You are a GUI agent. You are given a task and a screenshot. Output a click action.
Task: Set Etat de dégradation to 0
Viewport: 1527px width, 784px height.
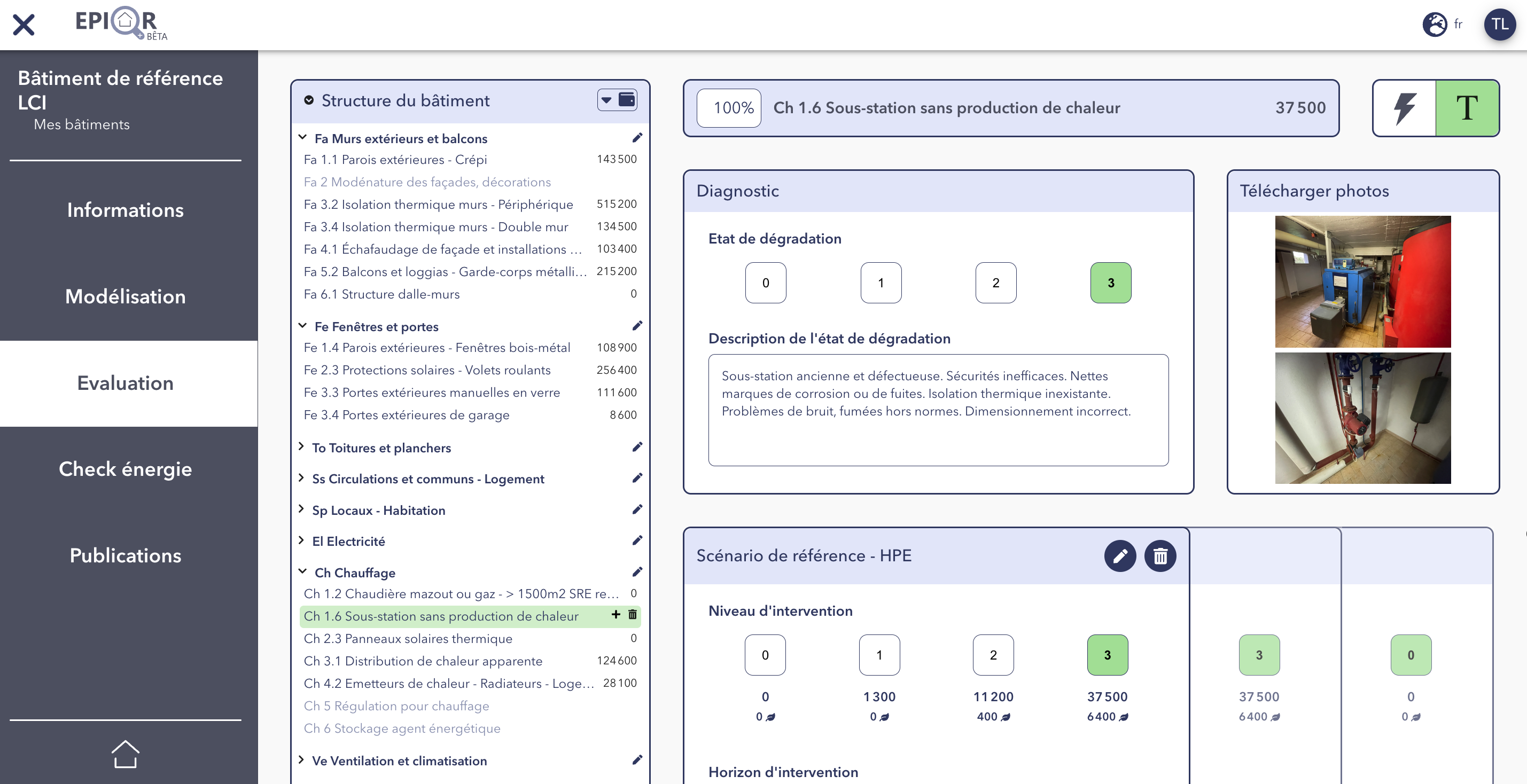pyautogui.click(x=766, y=283)
